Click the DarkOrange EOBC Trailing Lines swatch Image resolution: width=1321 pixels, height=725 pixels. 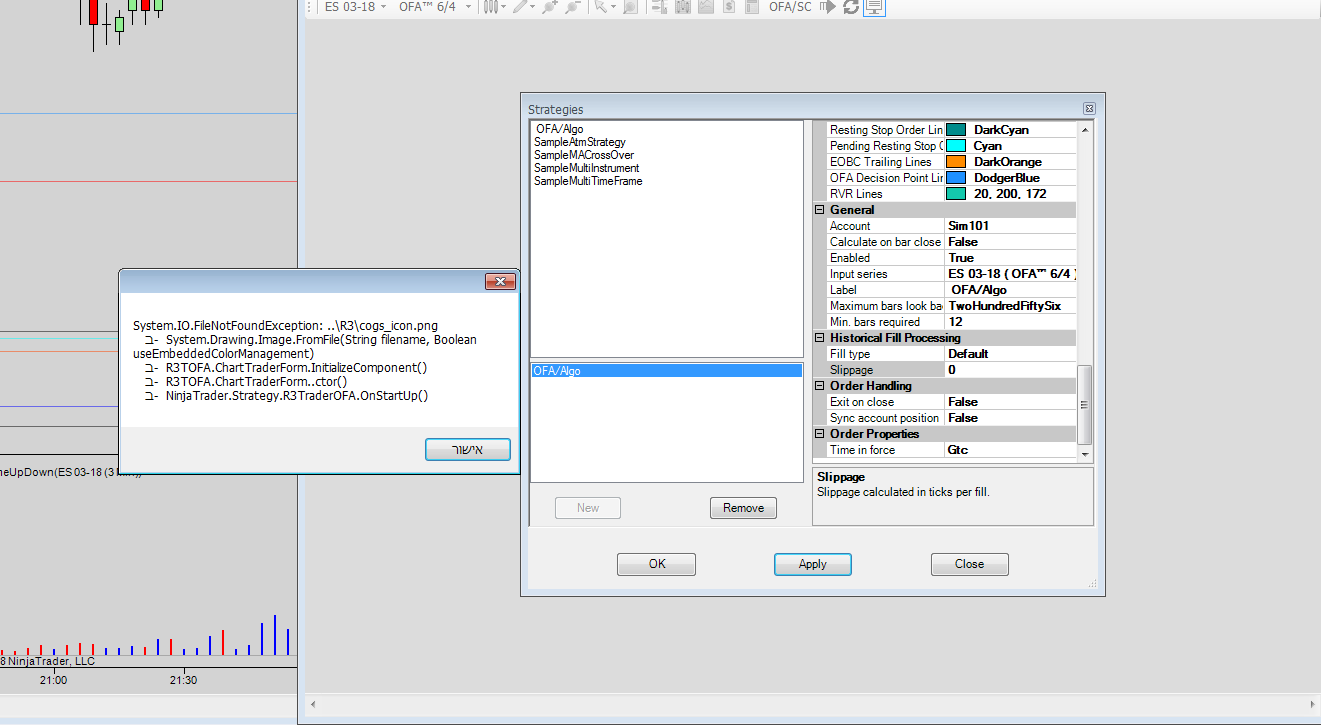(955, 162)
